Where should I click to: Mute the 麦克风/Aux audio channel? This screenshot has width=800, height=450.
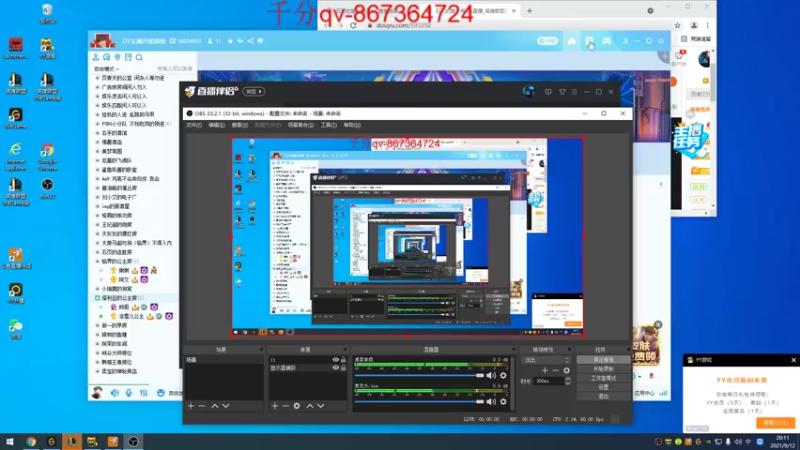[x=491, y=402]
